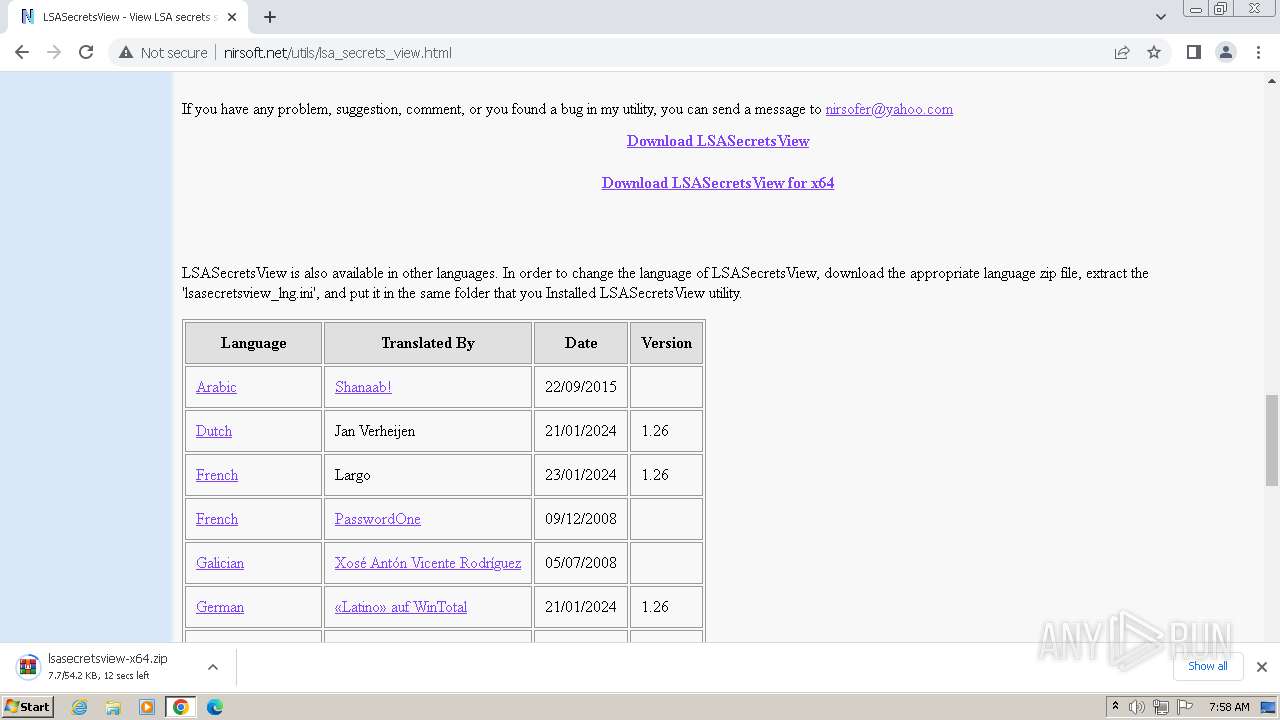Open French translation dated 09/12/2008

pos(217,519)
